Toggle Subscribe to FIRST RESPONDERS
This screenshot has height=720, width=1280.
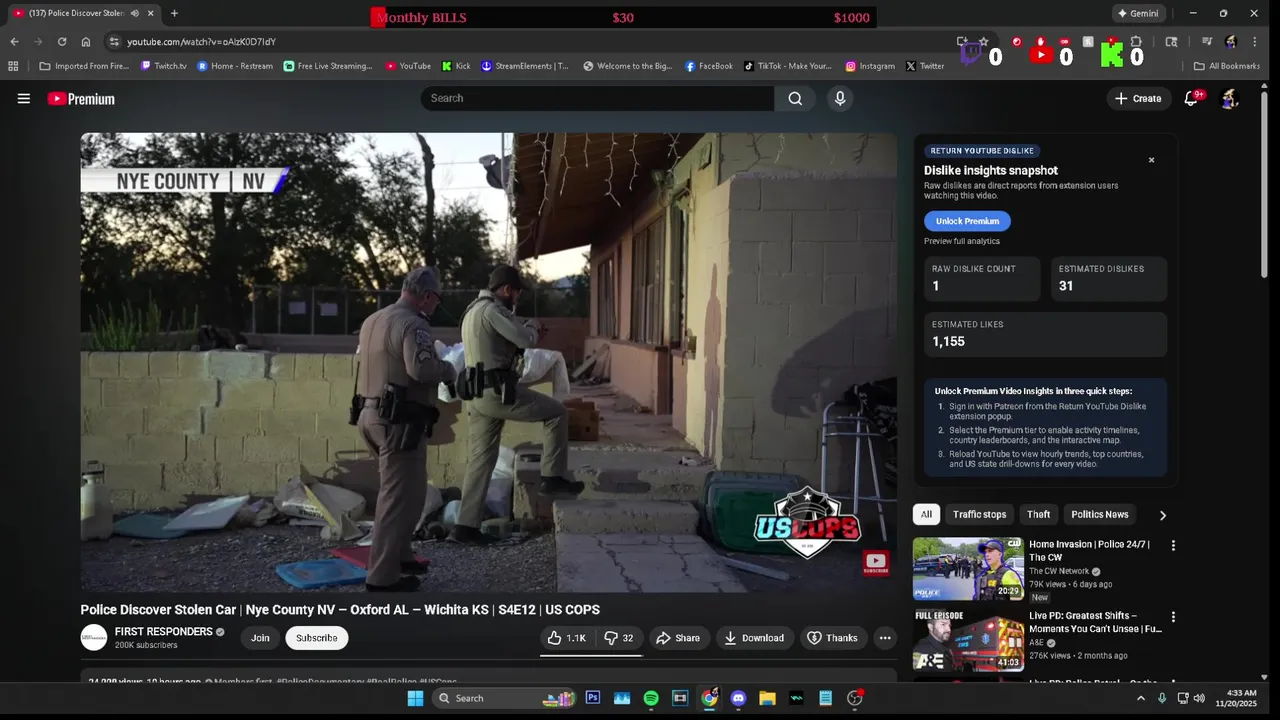tap(316, 638)
